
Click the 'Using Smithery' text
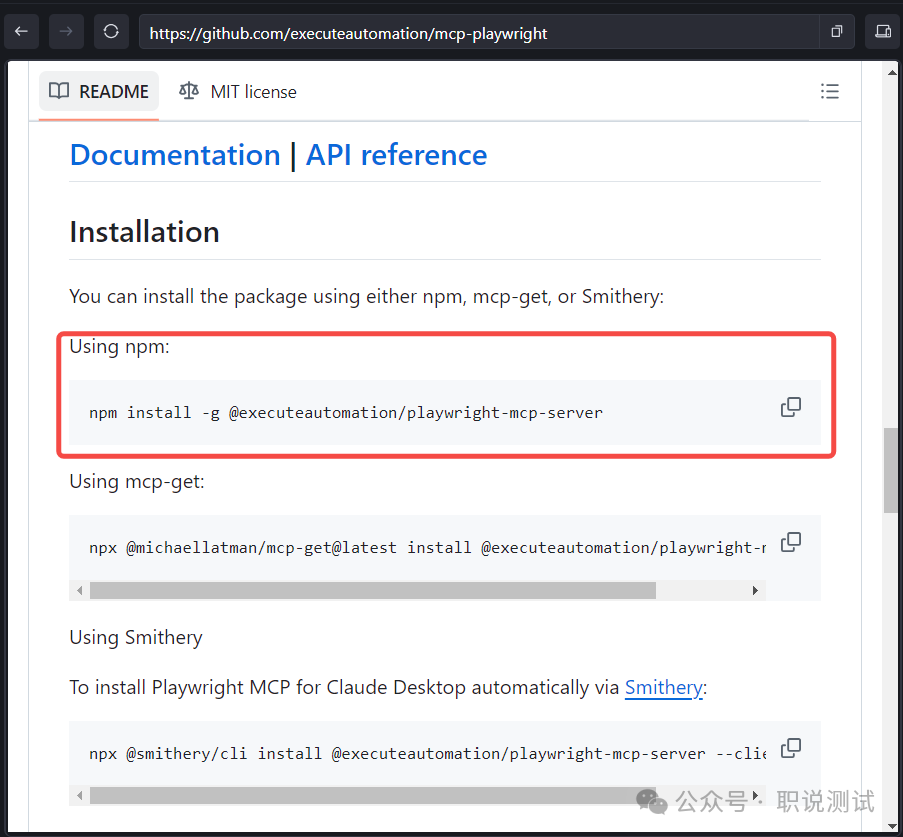tap(136, 638)
